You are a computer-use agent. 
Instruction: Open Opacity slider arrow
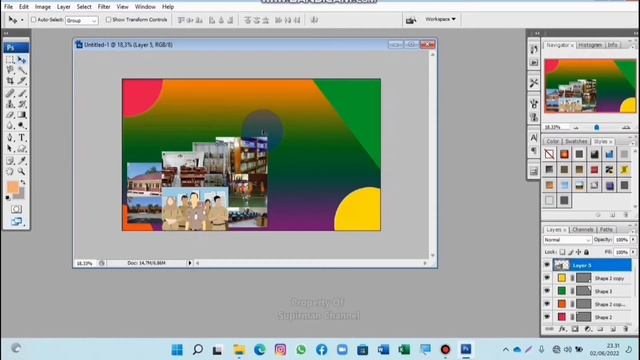pyautogui.click(x=633, y=240)
